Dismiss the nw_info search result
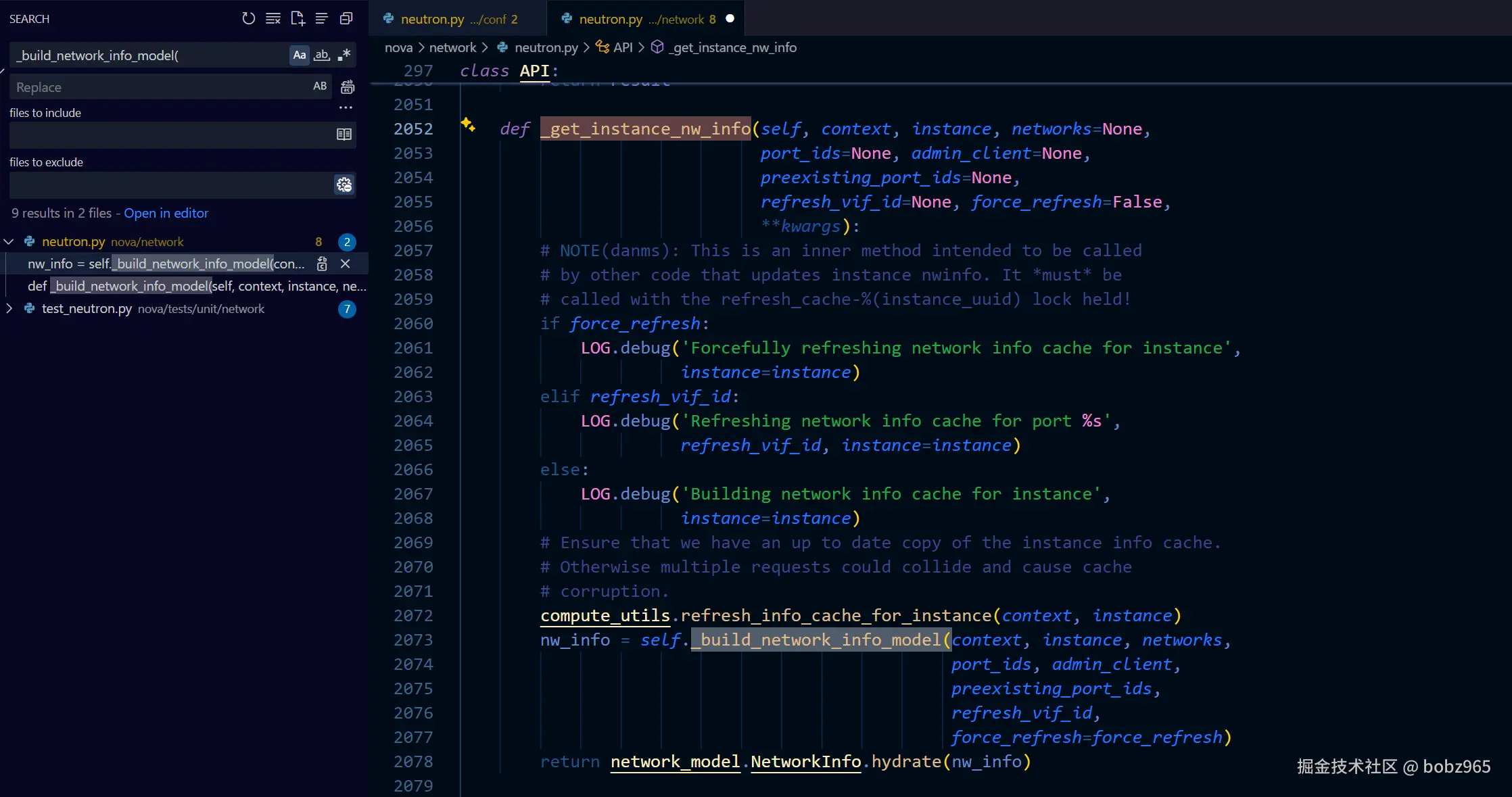Screen dimensions: 1512x797 345,264
